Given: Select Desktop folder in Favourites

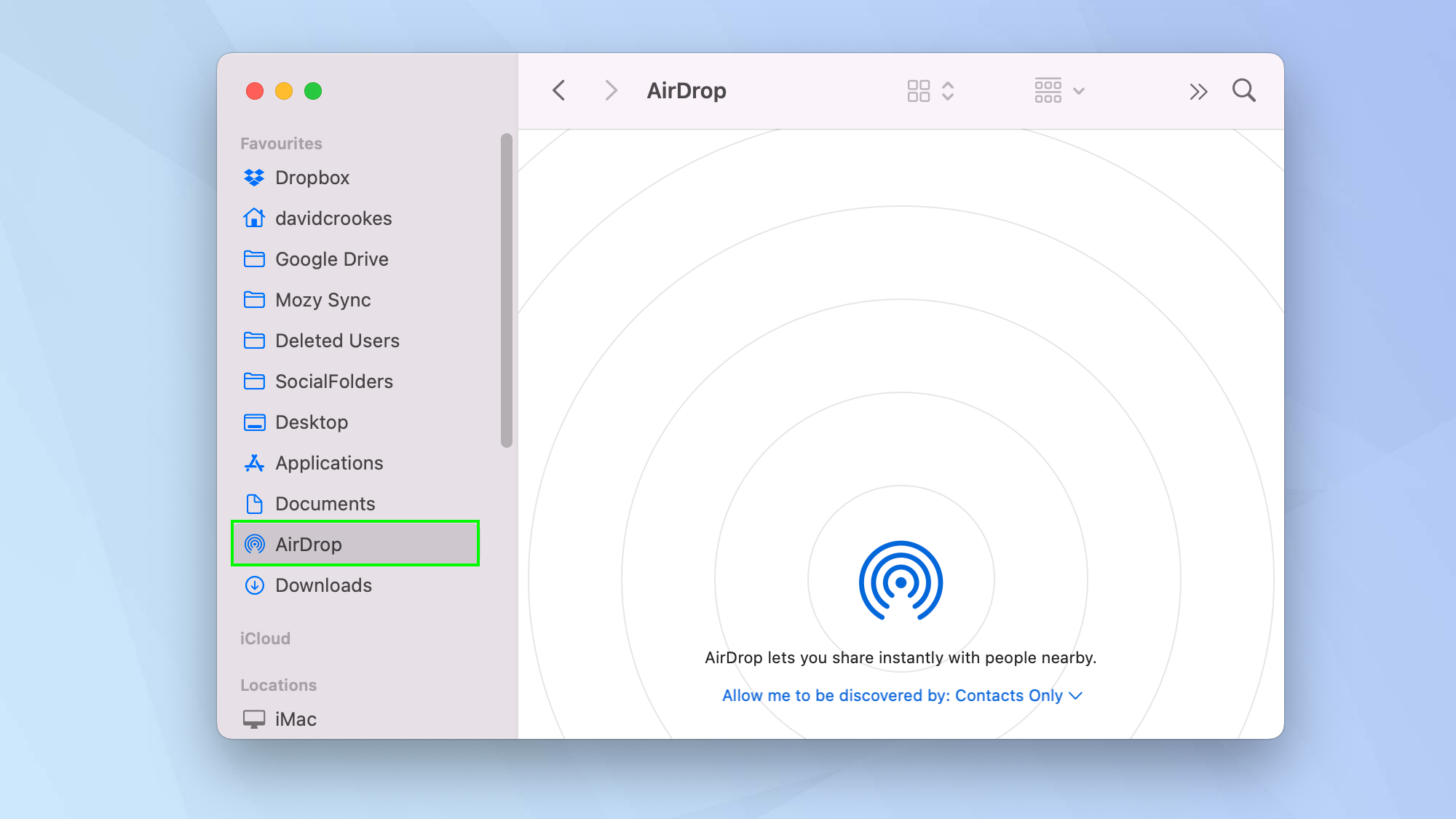Looking at the screenshot, I should click(x=311, y=421).
